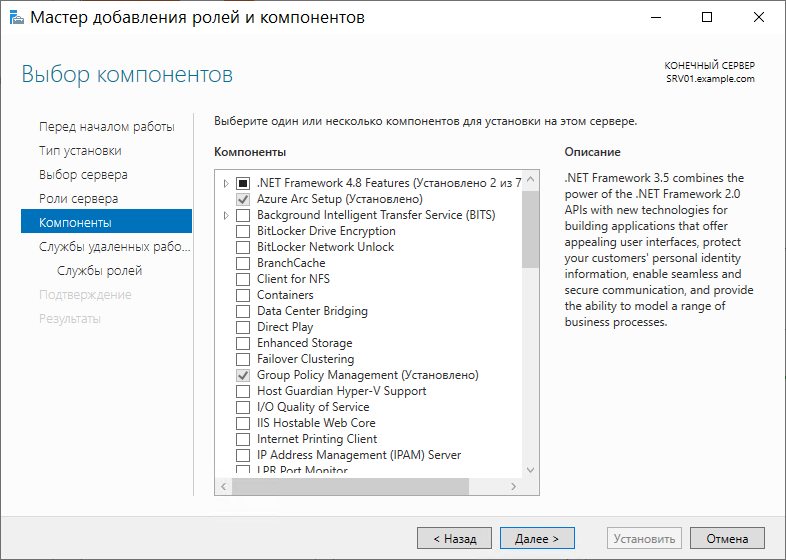
Task: Click the scroll down arrow in components list
Action: point(530,470)
